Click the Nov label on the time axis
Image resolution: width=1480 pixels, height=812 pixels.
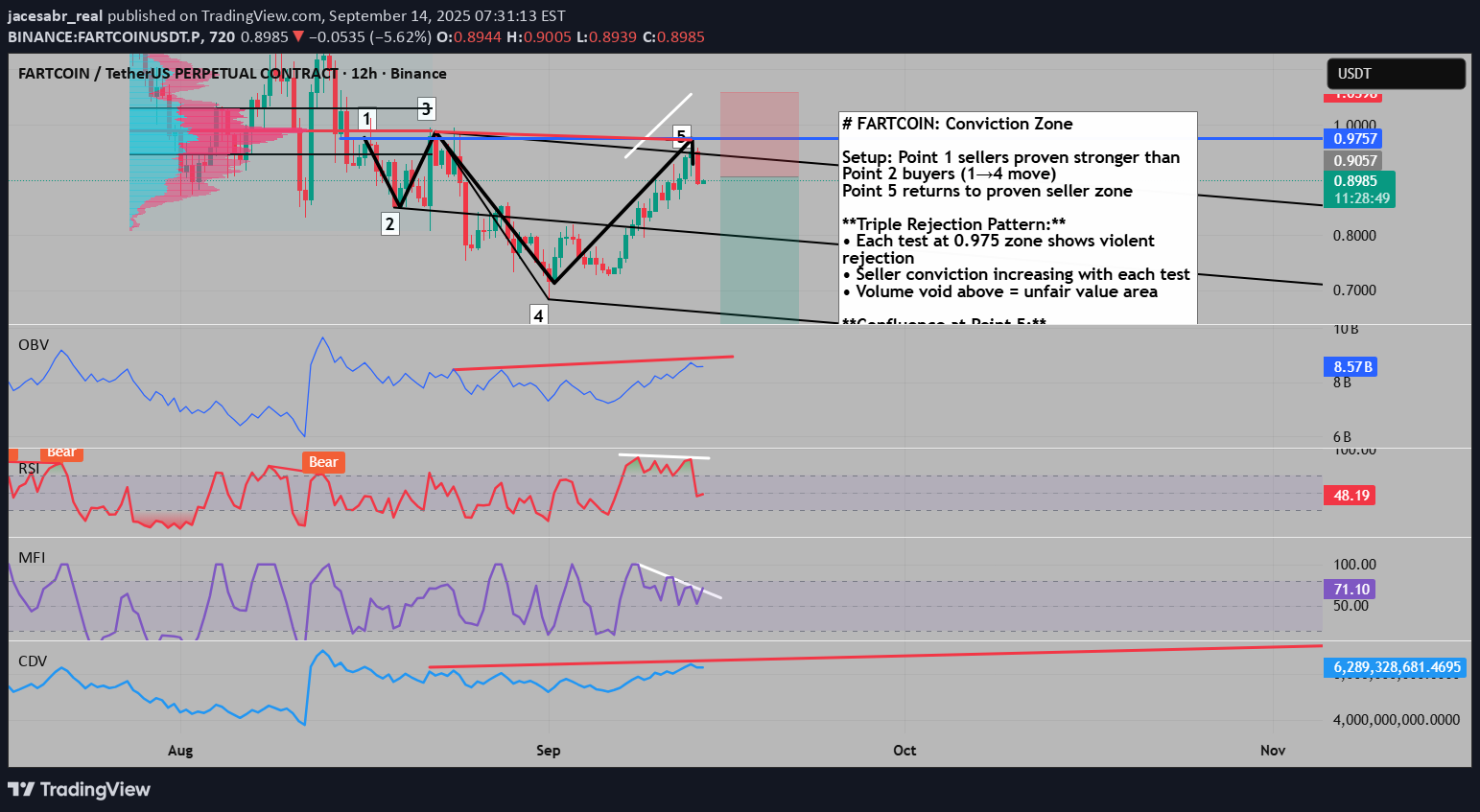1273,750
